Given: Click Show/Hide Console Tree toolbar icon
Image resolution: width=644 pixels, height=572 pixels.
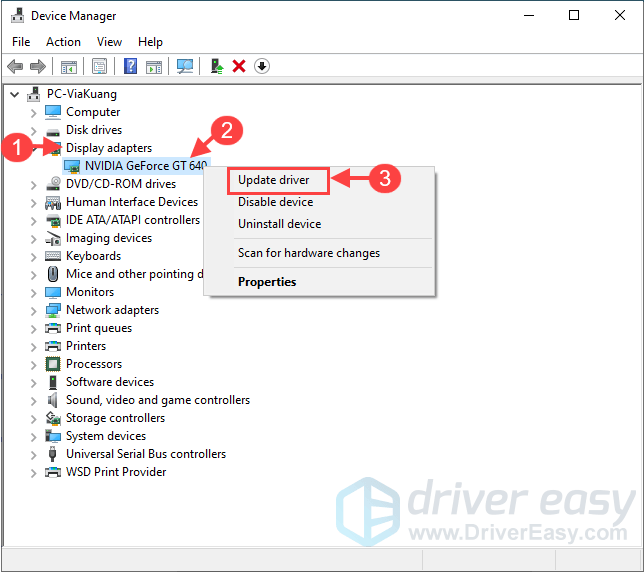Looking at the screenshot, I should 69,67.
